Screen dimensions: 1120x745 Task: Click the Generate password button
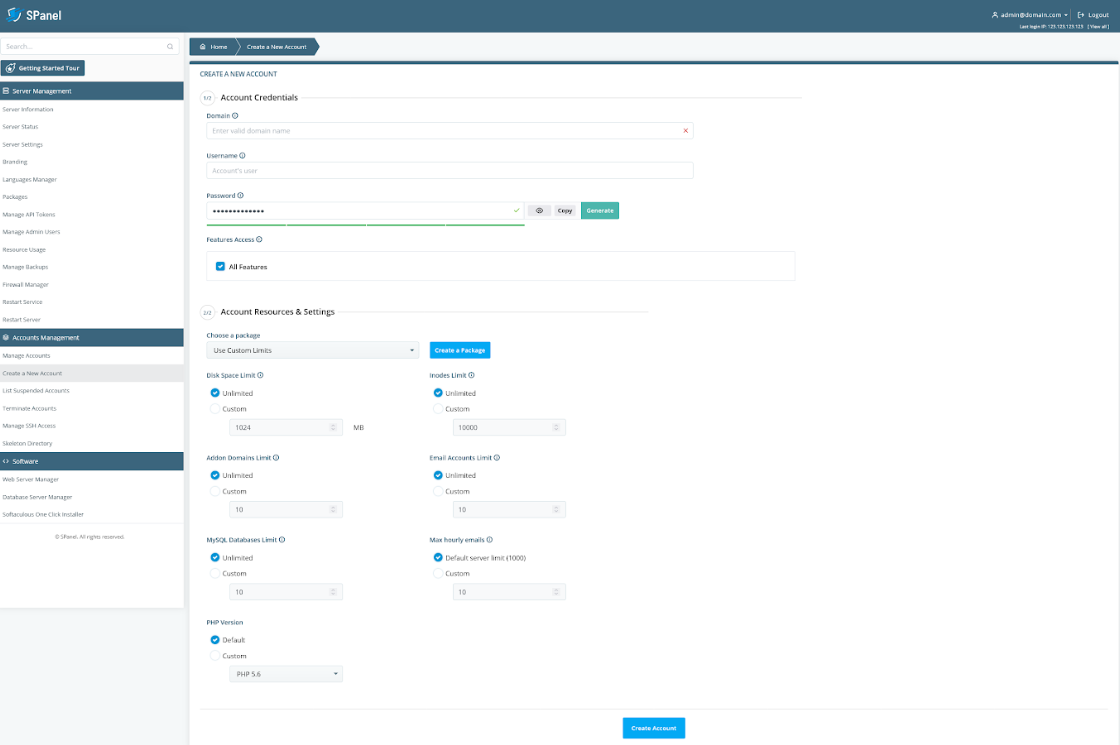(x=599, y=210)
